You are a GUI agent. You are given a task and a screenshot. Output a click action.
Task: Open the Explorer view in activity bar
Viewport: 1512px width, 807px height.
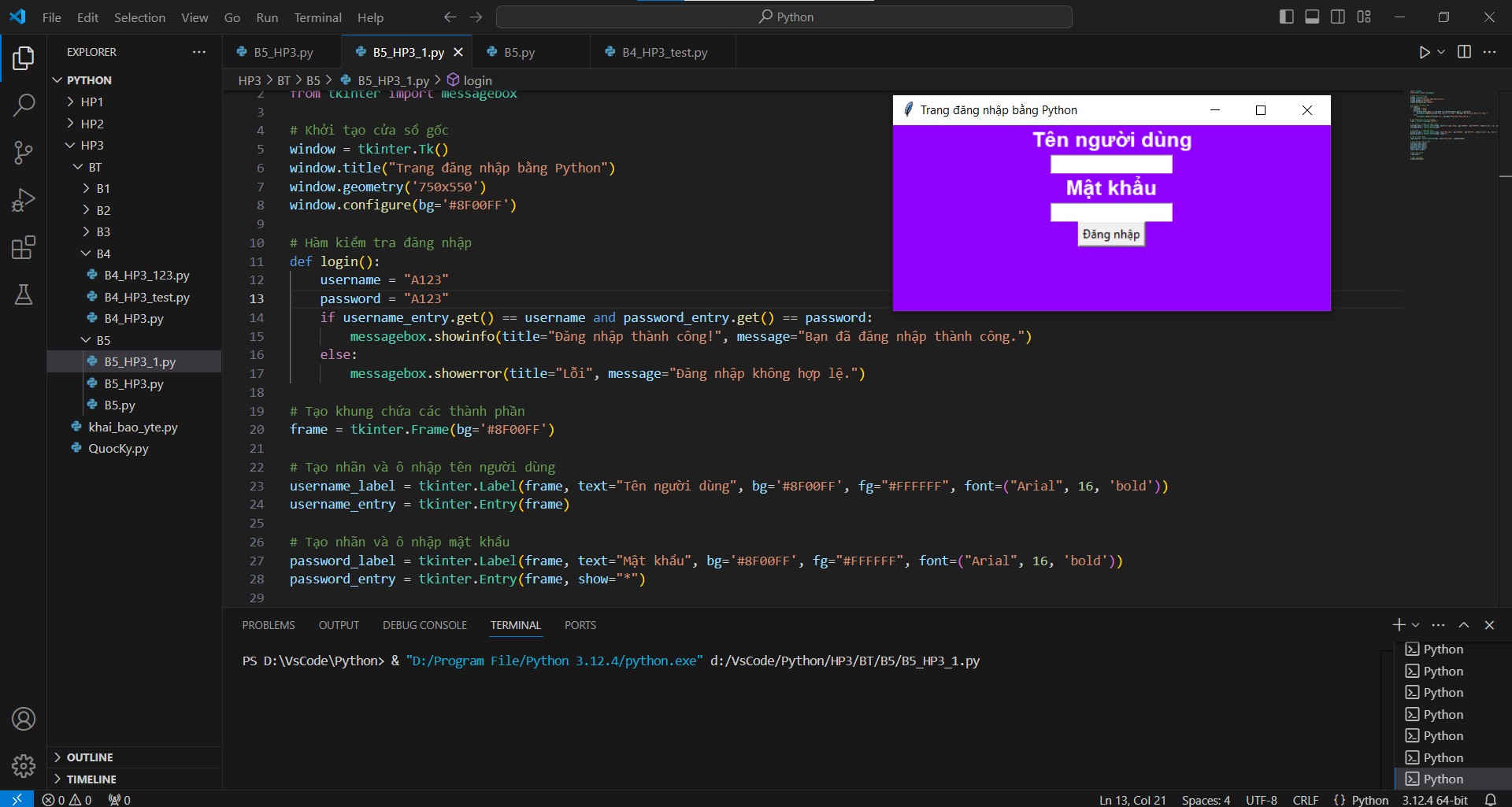coord(24,57)
